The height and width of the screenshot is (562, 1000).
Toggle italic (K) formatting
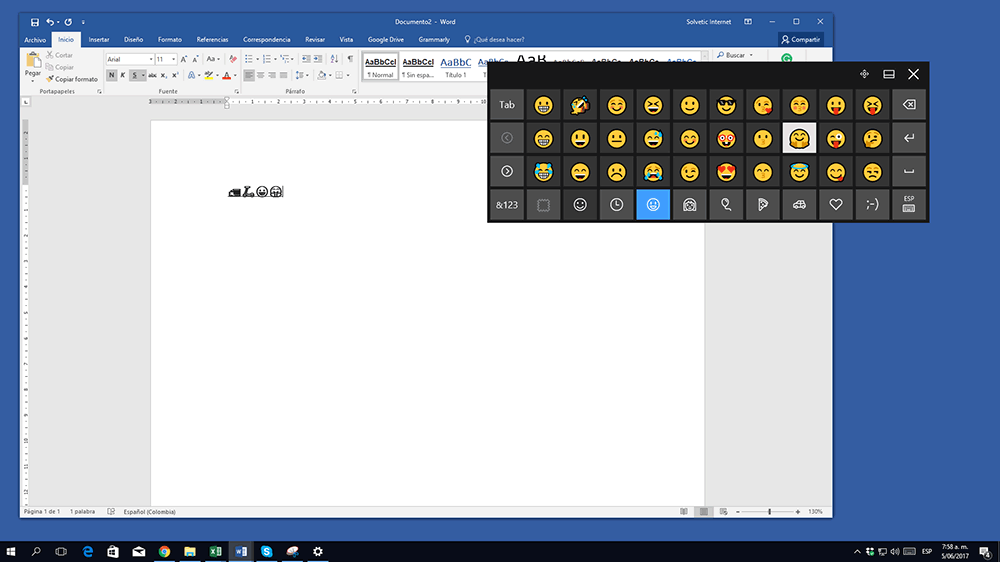point(123,75)
